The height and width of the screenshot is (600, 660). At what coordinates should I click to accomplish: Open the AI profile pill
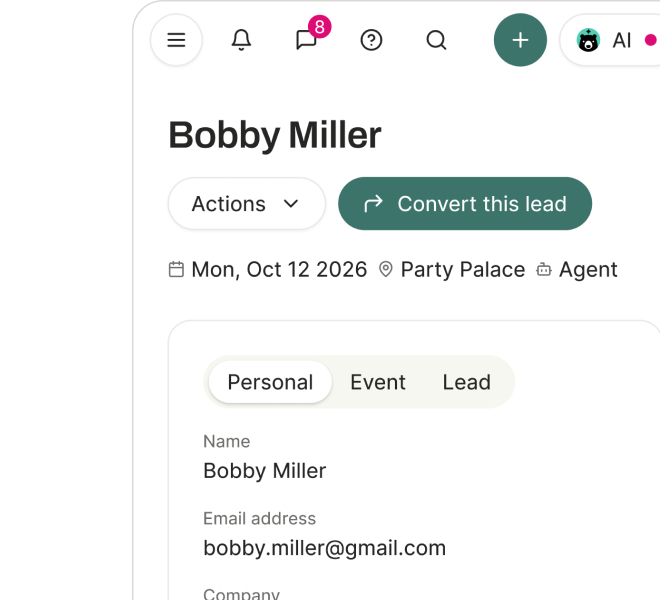click(x=610, y=40)
